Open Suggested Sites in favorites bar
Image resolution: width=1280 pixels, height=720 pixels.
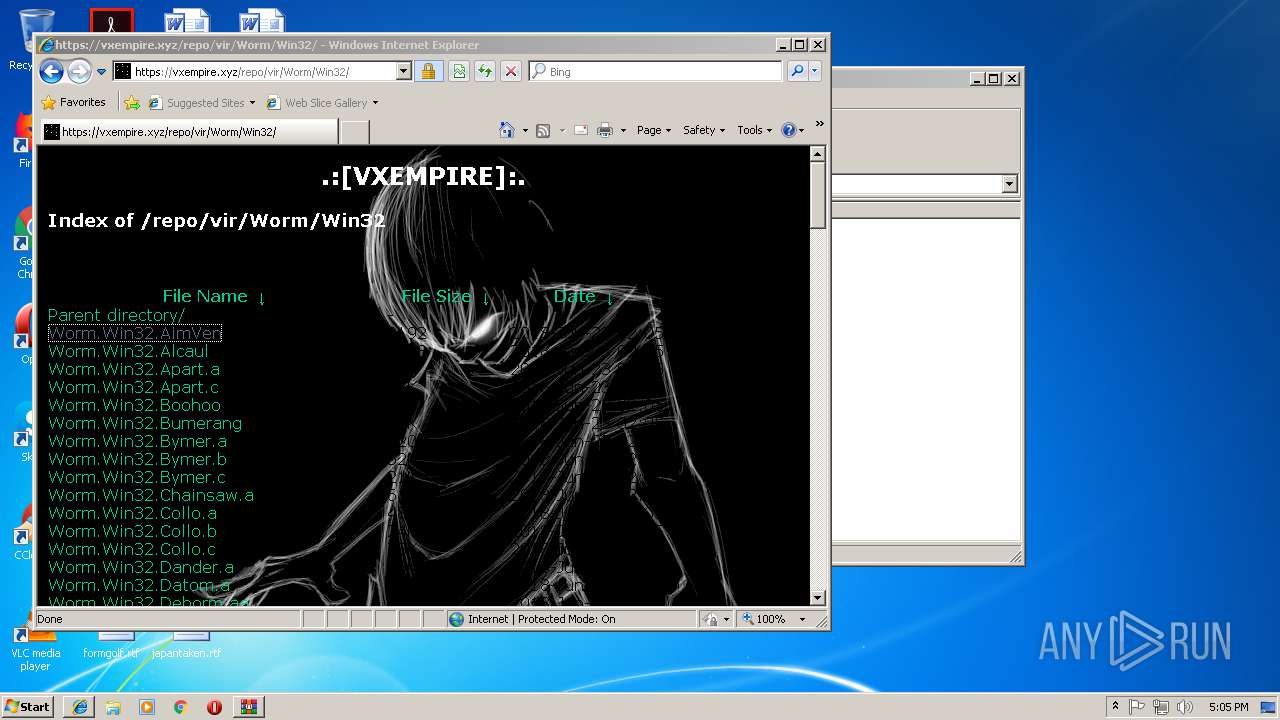(200, 102)
